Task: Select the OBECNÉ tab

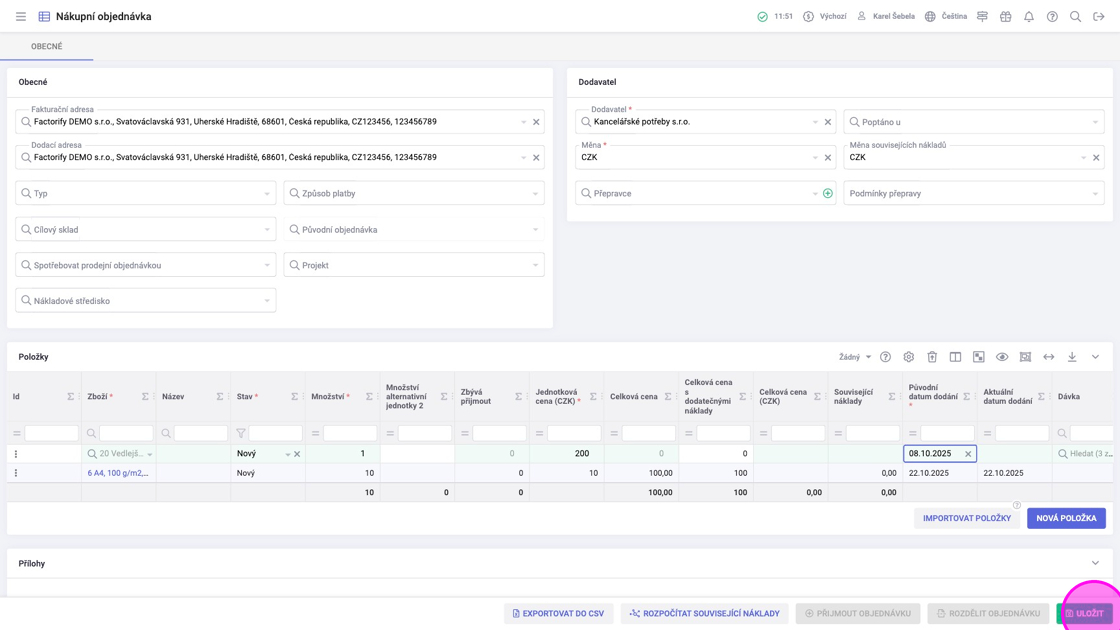Action: (x=47, y=47)
